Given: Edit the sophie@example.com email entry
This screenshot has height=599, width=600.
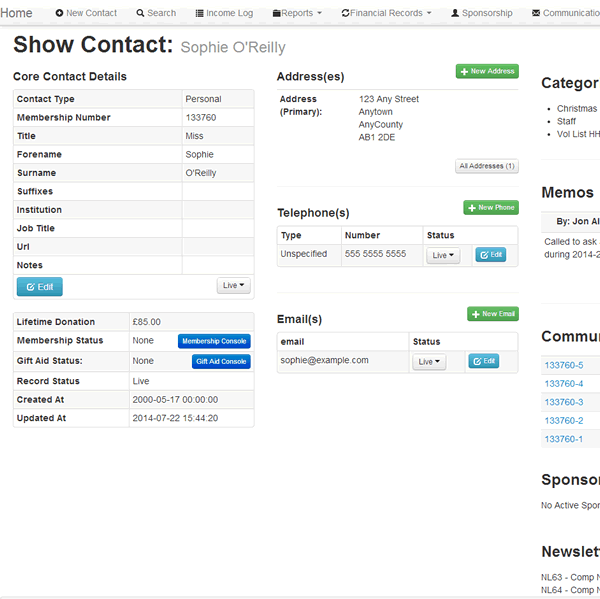Looking at the screenshot, I should pyautogui.click(x=483, y=361).
